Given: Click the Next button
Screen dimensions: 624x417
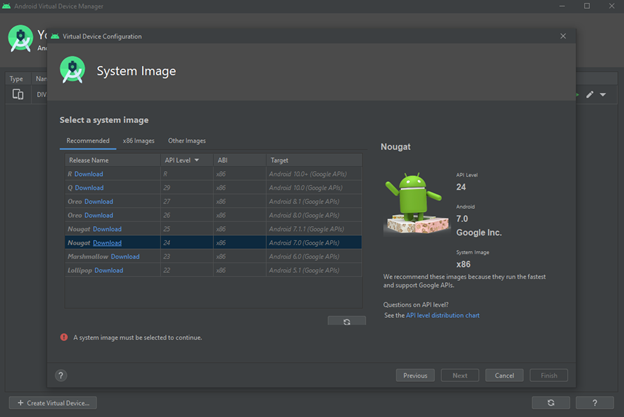Looking at the screenshot, I should pos(460,375).
